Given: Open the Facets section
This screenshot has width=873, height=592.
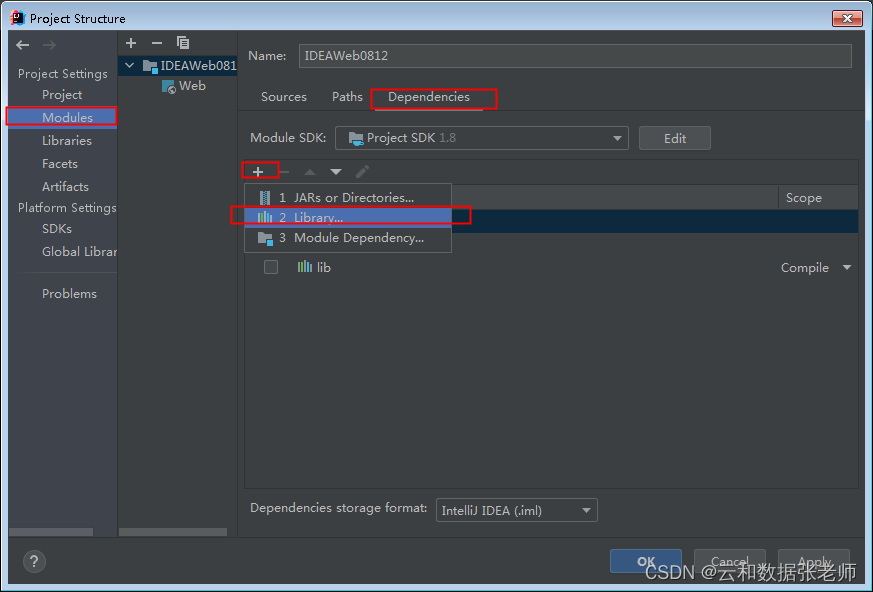Looking at the screenshot, I should tap(62, 164).
